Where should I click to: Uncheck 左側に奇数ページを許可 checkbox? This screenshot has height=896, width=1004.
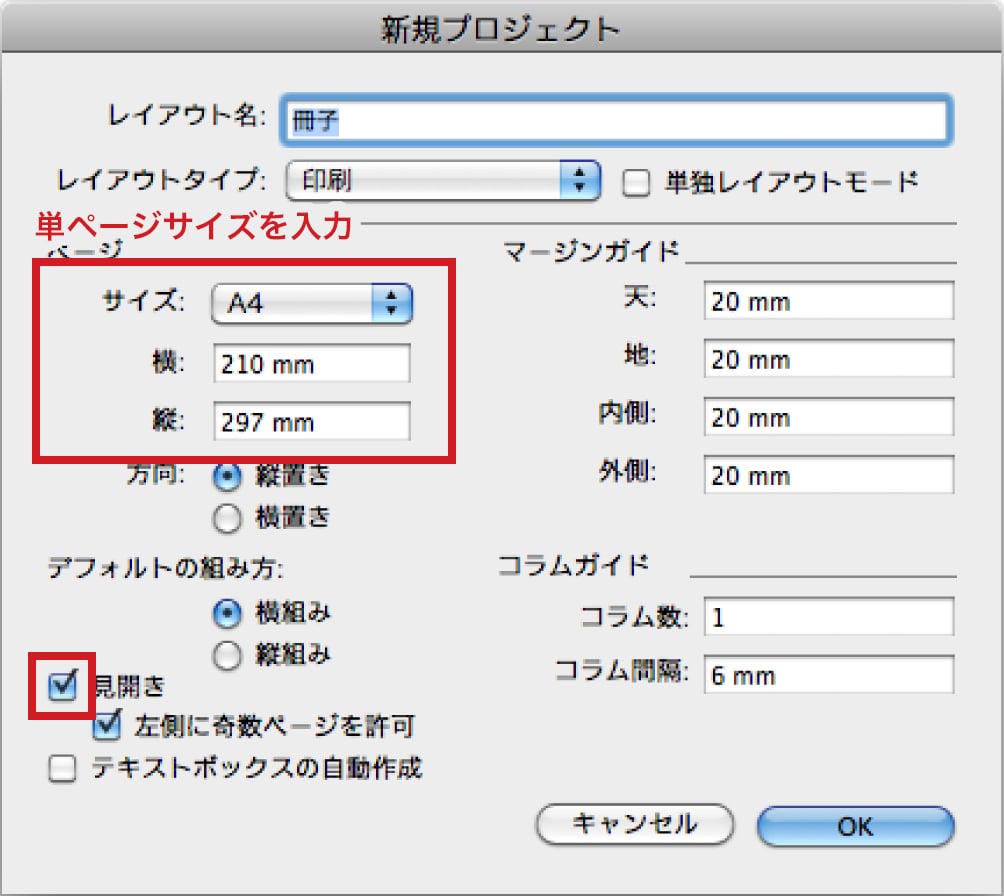click(x=106, y=726)
